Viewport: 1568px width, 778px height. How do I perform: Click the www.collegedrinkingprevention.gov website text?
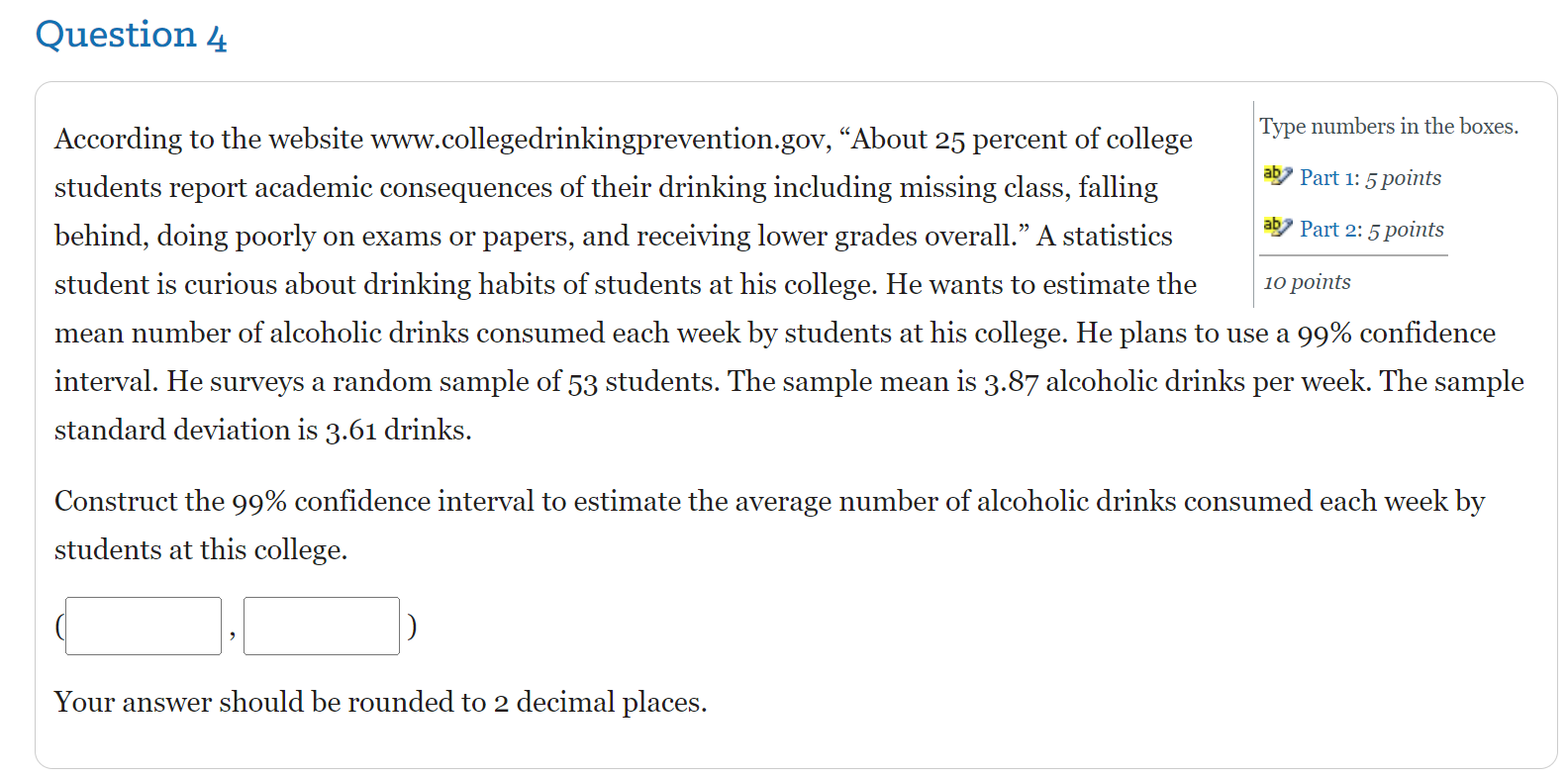click(x=597, y=140)
